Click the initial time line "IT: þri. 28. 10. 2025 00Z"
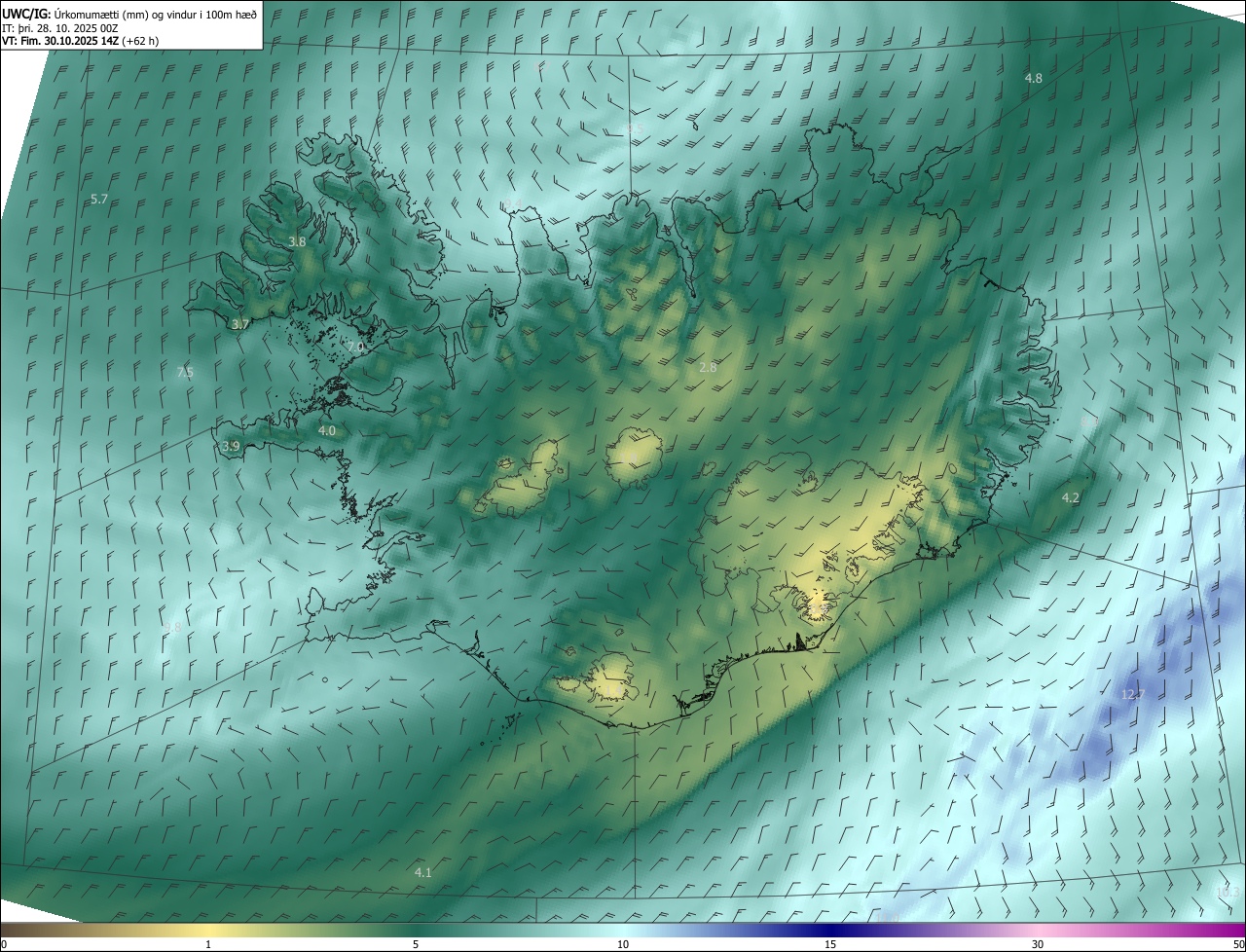 60,27
